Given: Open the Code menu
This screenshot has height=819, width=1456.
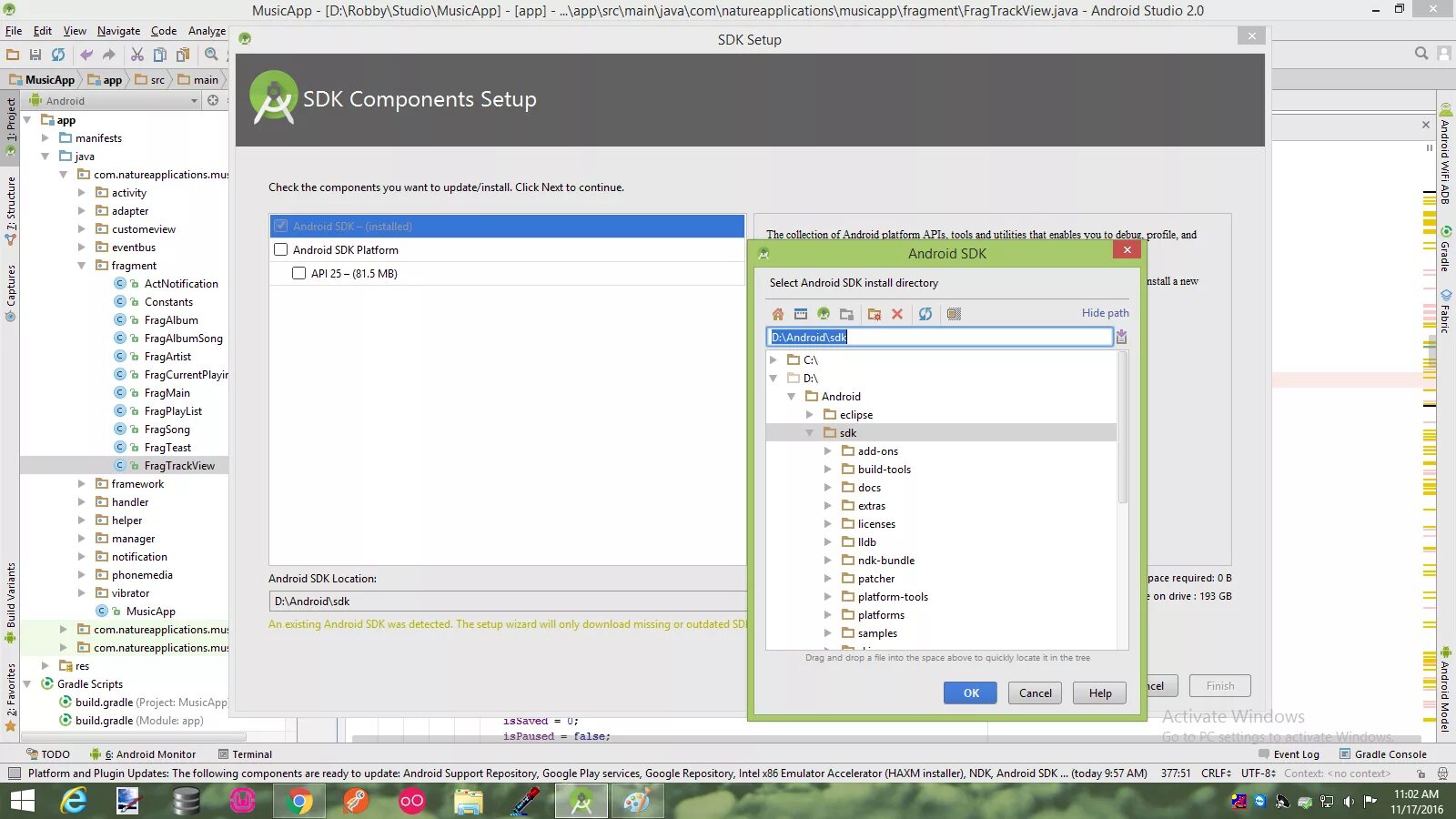Looking at the screenshot, I should (164, 31).
